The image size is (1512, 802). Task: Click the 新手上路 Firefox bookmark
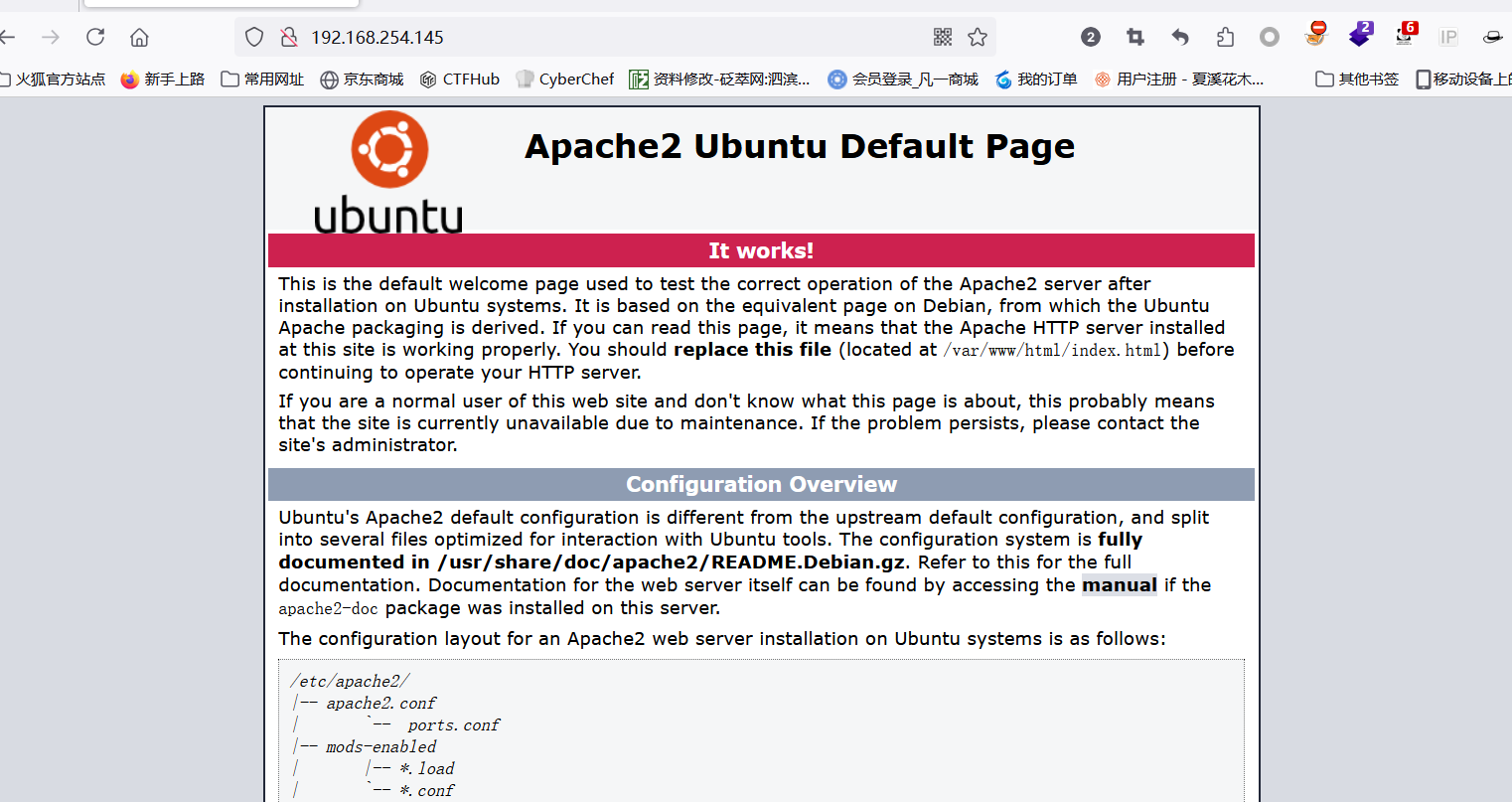[163, 79]
